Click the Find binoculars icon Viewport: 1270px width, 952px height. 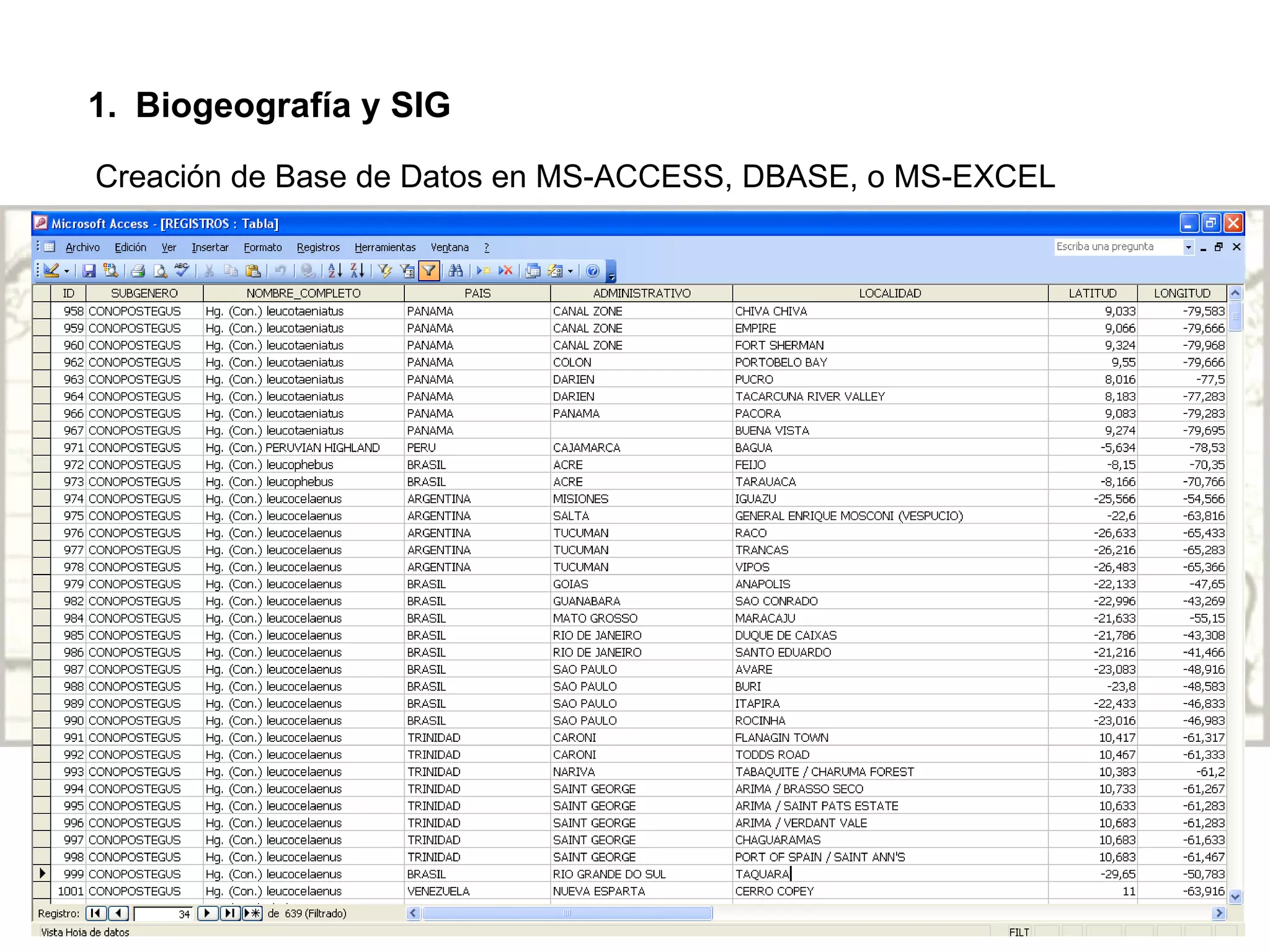pyautogui.click(x=456, y=271)
